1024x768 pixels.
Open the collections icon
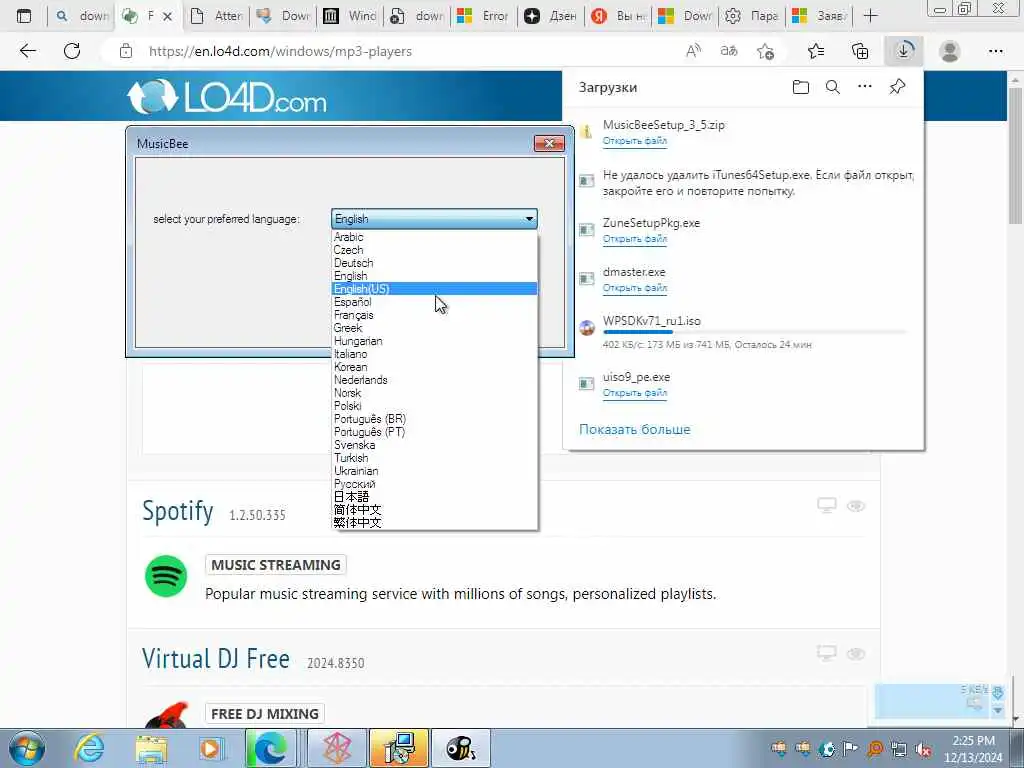860,51
